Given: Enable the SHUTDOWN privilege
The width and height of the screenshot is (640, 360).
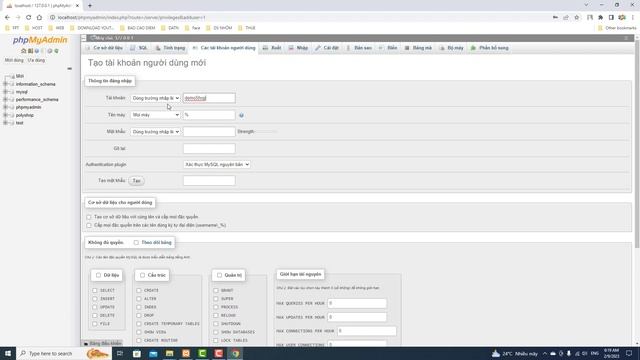Looking at the screenshot, I should [x=216, y=324].
